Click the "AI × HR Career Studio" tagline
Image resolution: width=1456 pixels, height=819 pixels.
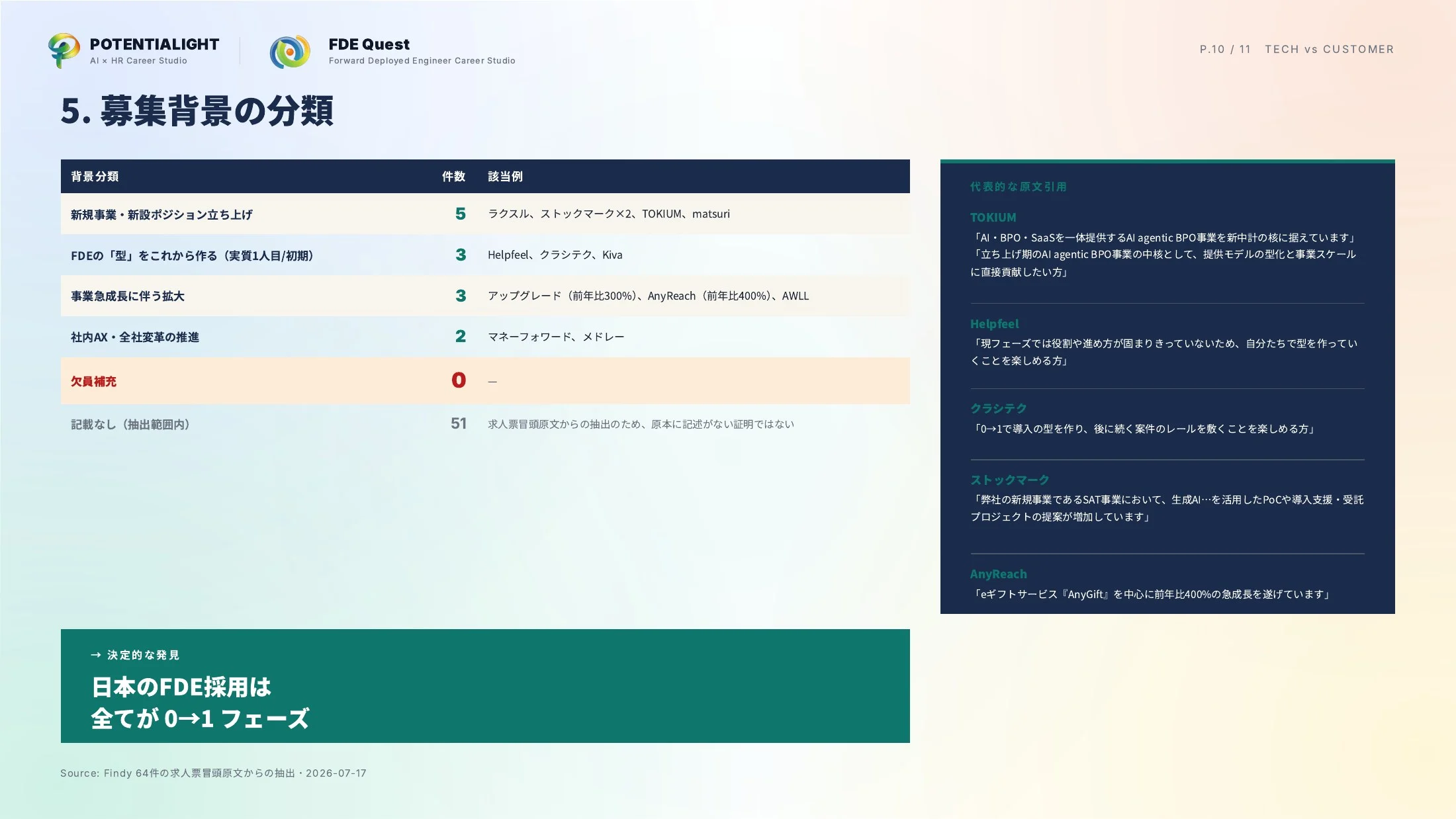(x=138, y=61)
